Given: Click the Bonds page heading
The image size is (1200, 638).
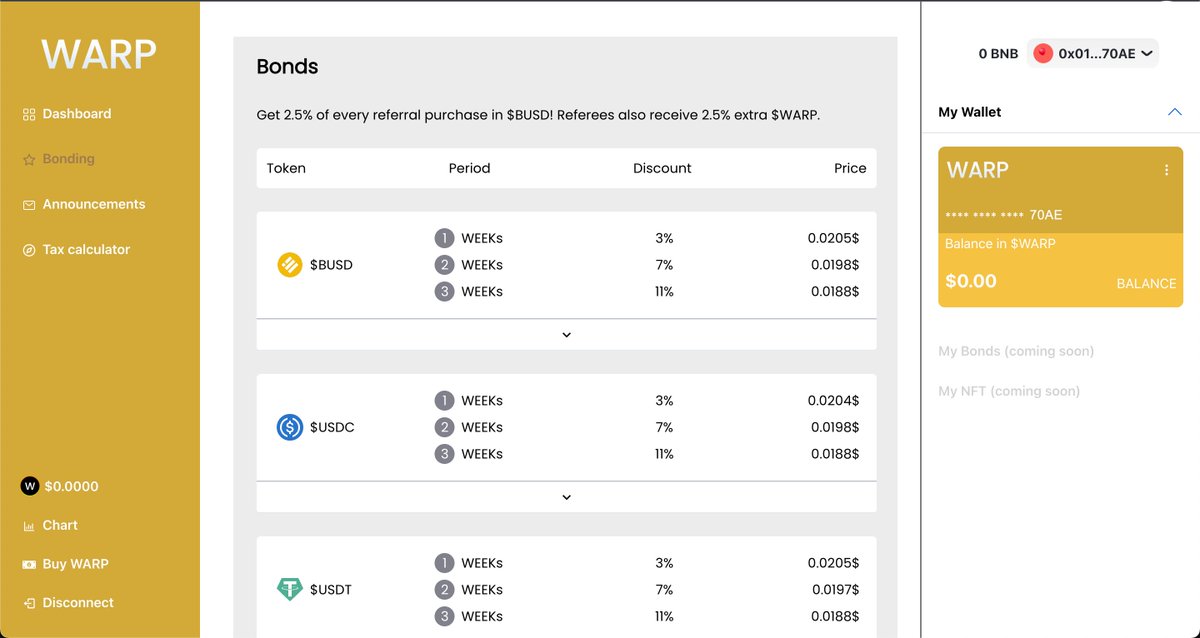Looking at the screenshot, I should coord(287,67).
